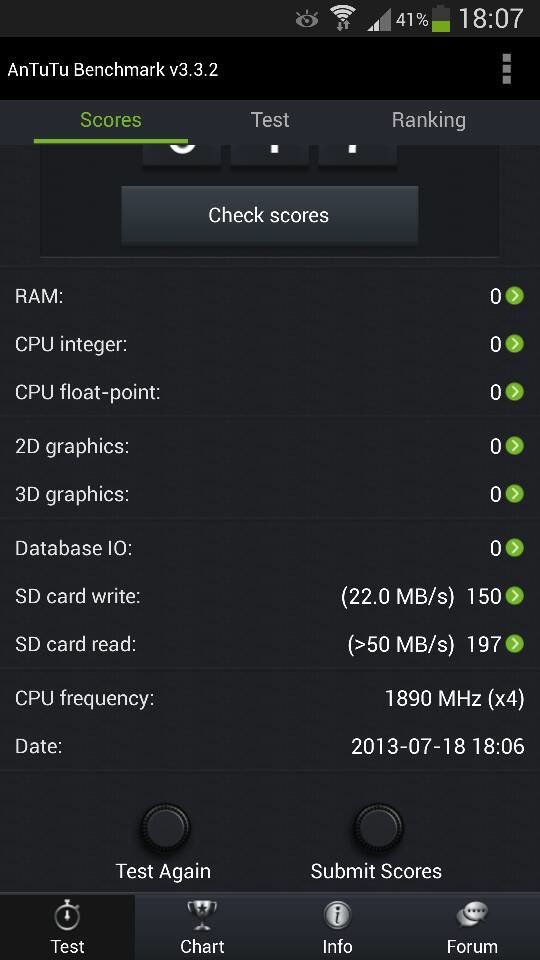Expand 2D graphics score green arrow
Image resolution: width=540 pixels, height=960 pixels.
point(515,446)
